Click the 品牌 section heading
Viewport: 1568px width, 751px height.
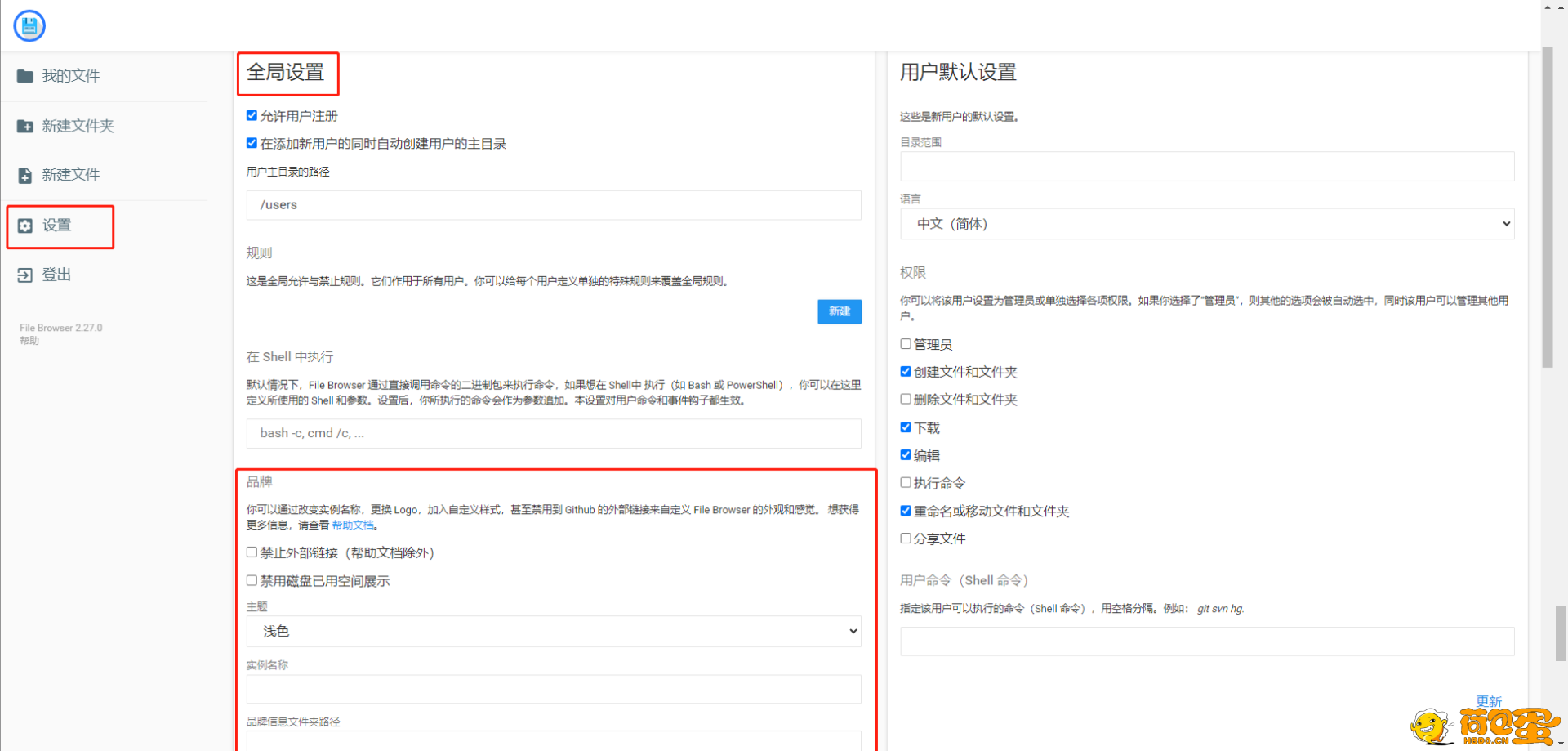[260, 482]
